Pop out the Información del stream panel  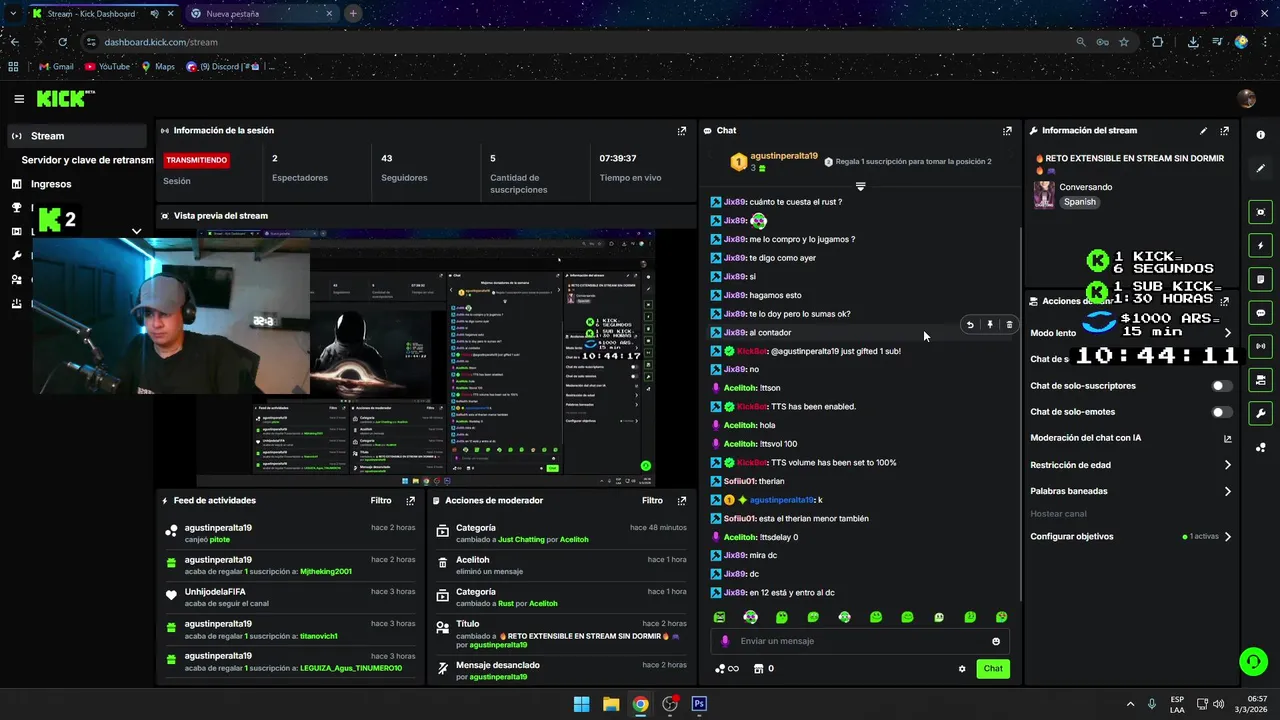[x=1225, y=130]
